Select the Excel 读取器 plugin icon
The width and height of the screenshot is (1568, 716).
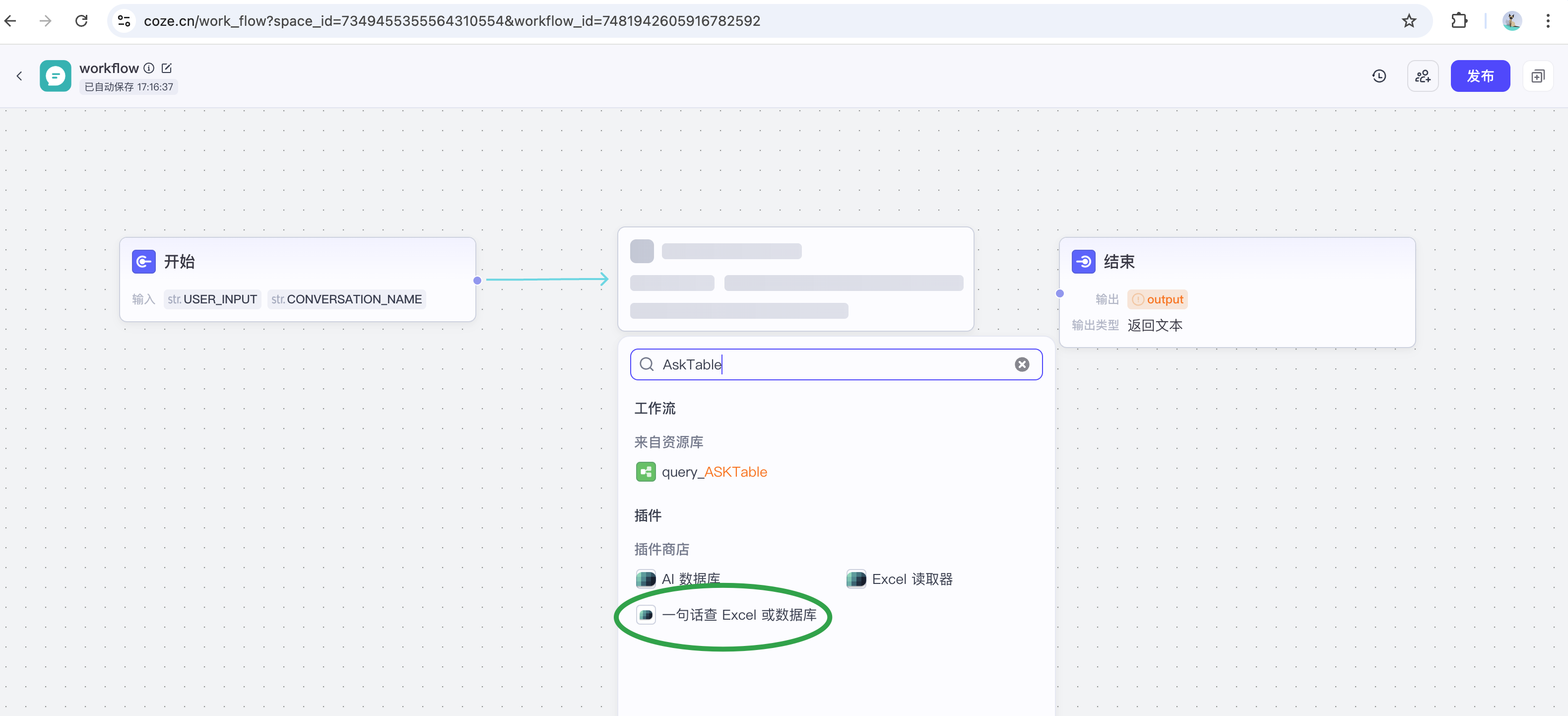pos(856,579)
